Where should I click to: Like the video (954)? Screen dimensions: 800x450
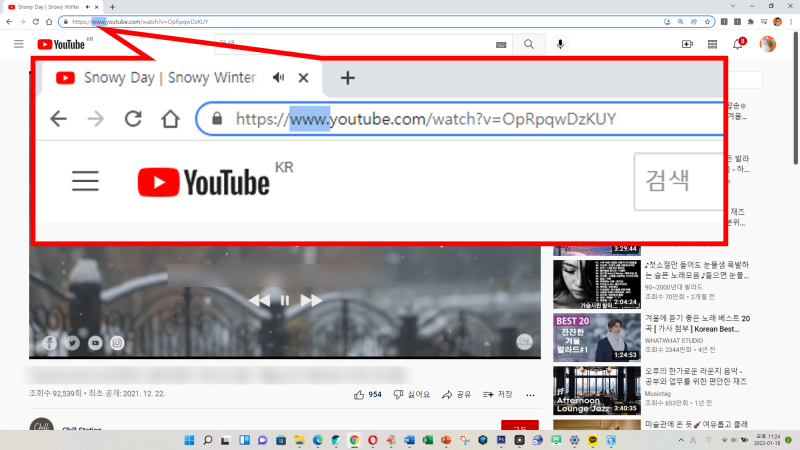tap(367, 394)
